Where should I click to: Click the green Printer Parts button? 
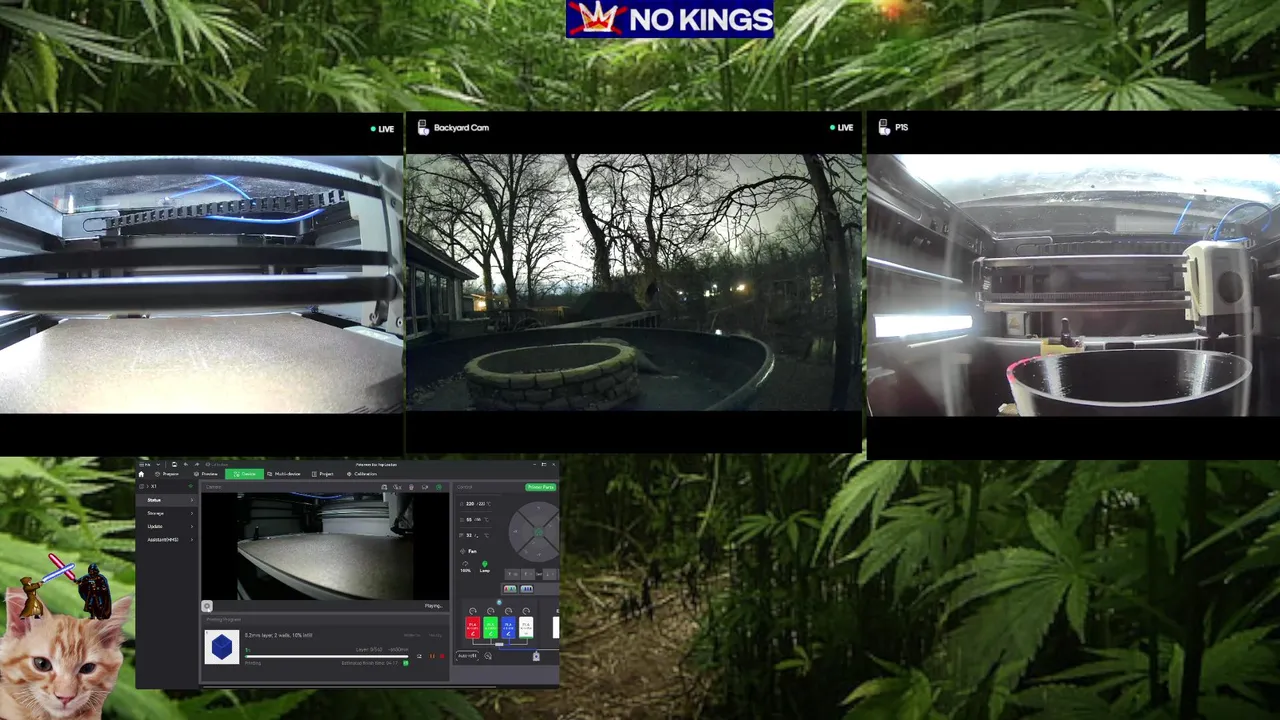point(541,487)
